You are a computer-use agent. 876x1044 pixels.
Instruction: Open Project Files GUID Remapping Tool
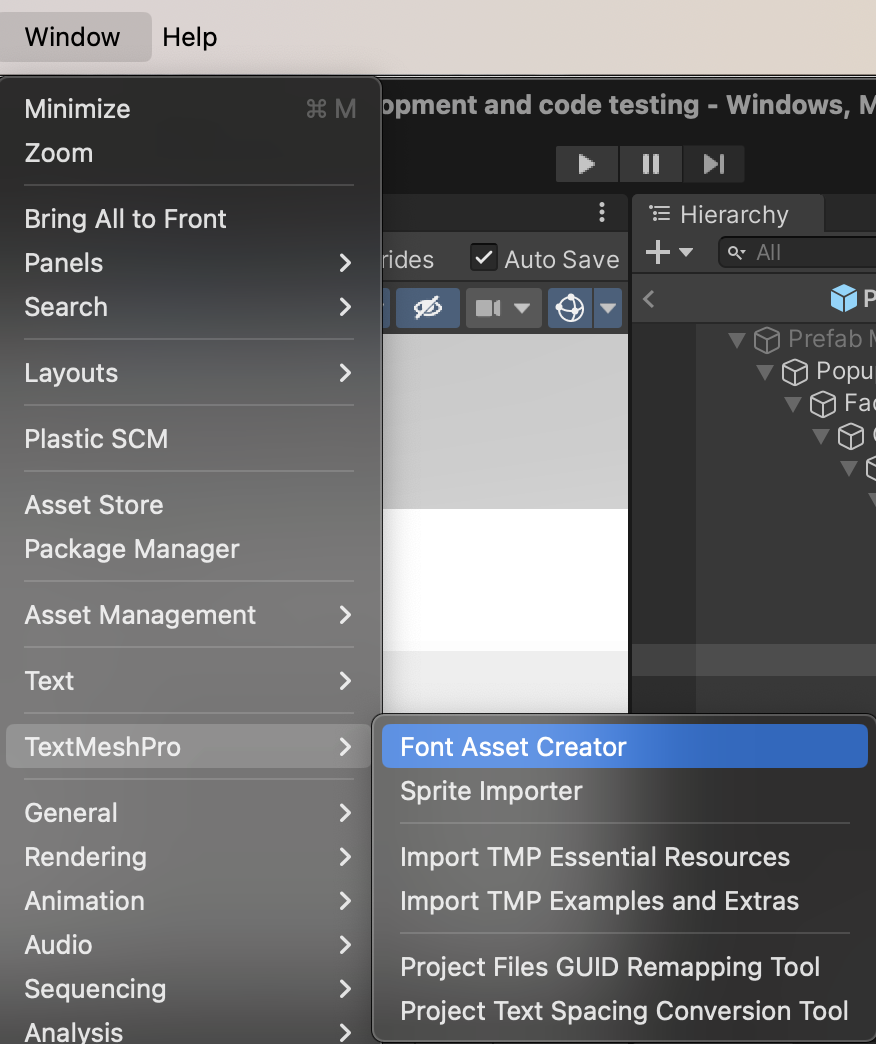[x=624, y=967]
